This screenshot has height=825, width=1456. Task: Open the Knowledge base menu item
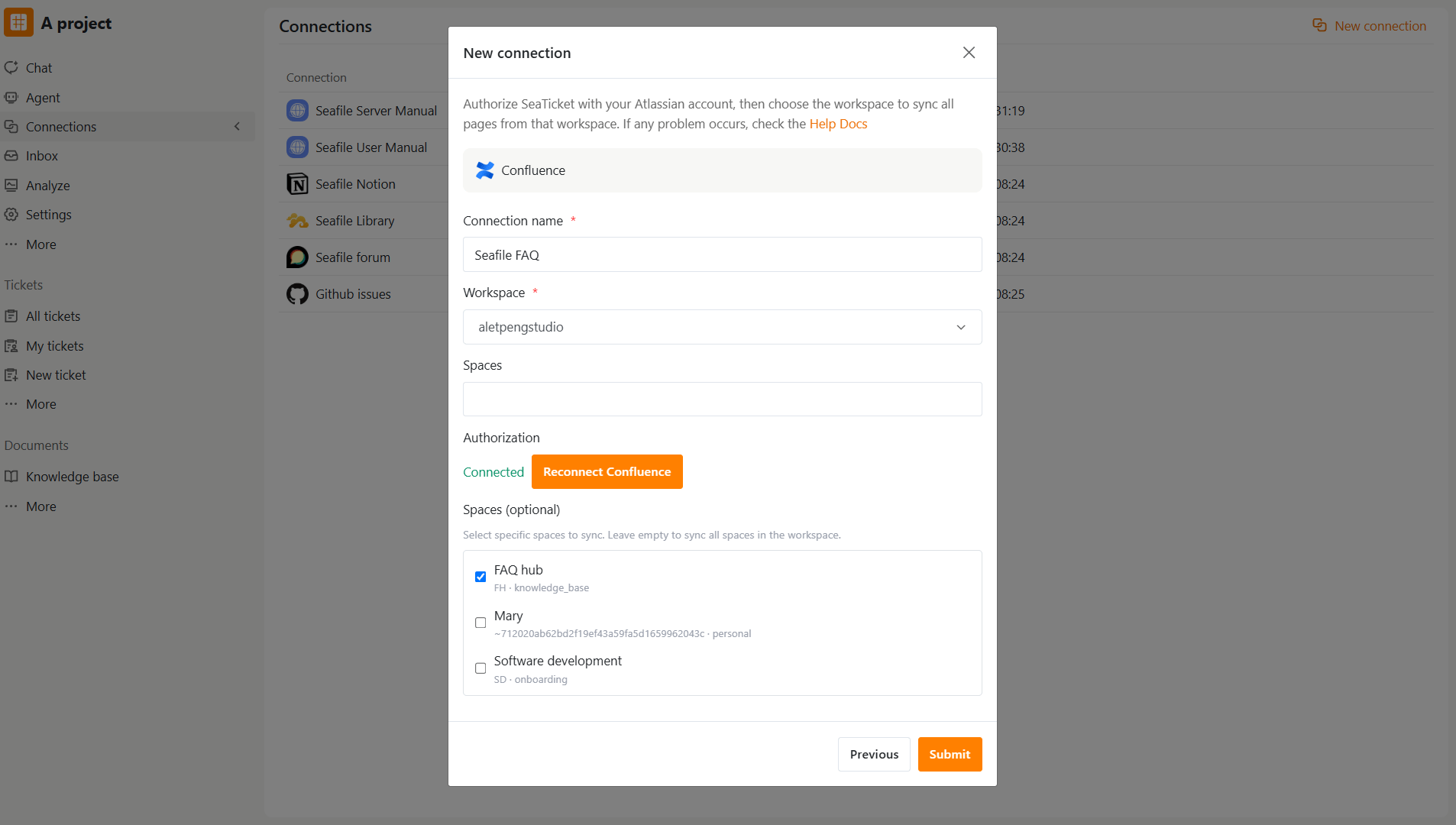tap(72, 477)
